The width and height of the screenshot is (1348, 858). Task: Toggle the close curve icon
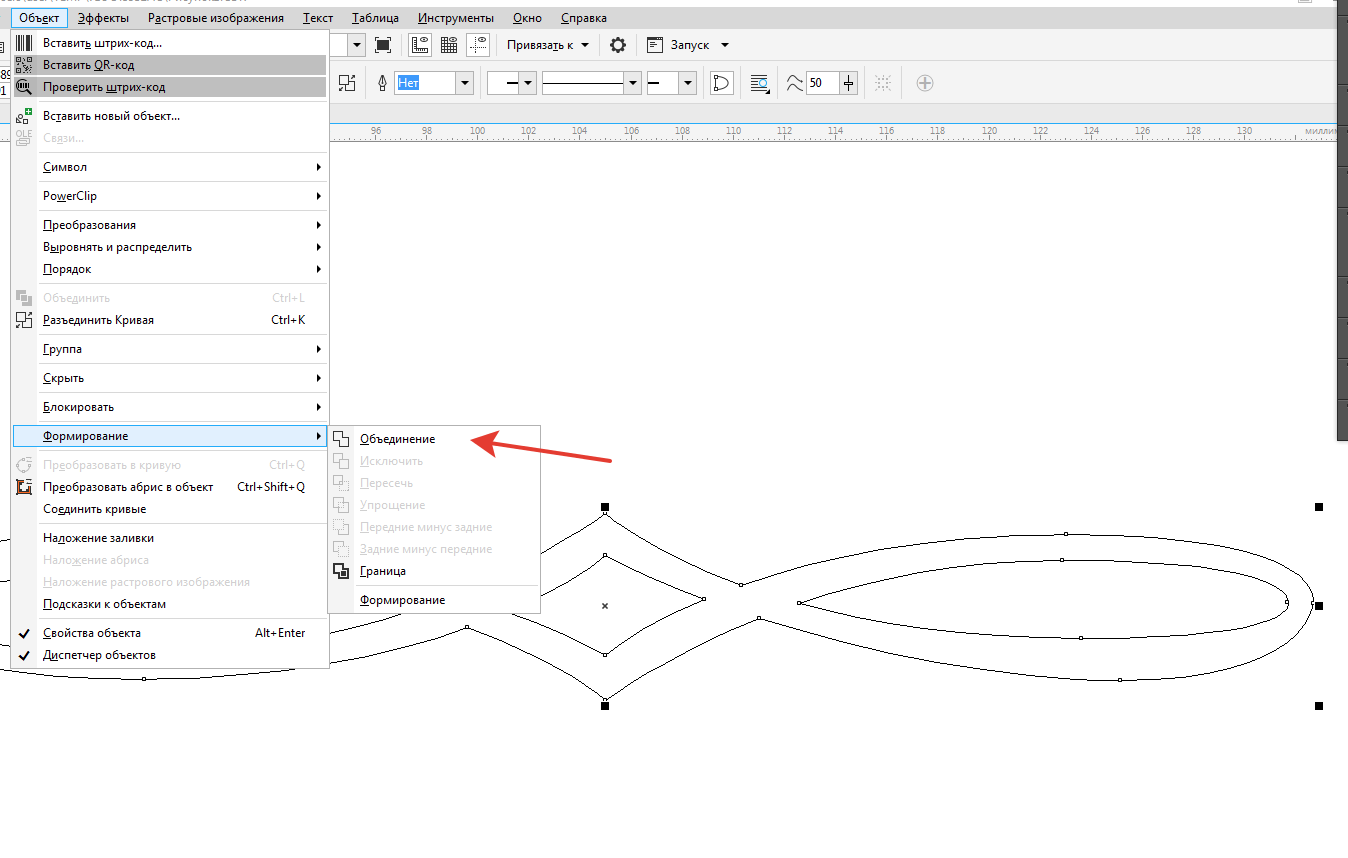tap(721, 83)
